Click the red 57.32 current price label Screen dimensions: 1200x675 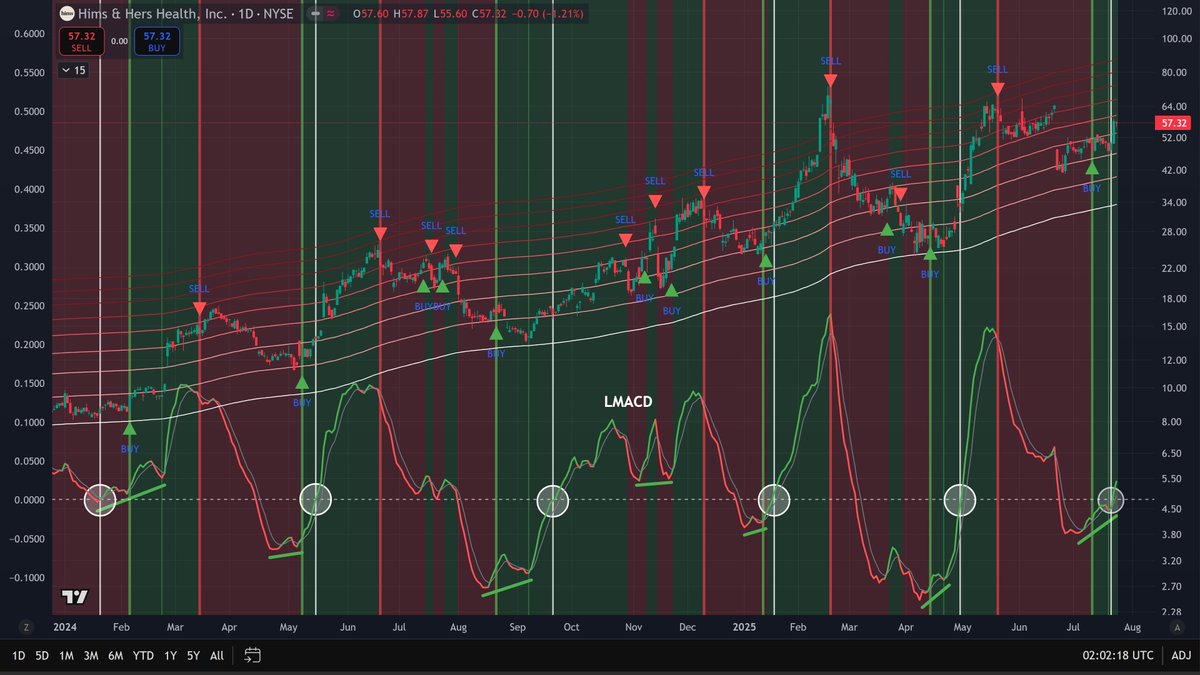[x=1171, y=122]
